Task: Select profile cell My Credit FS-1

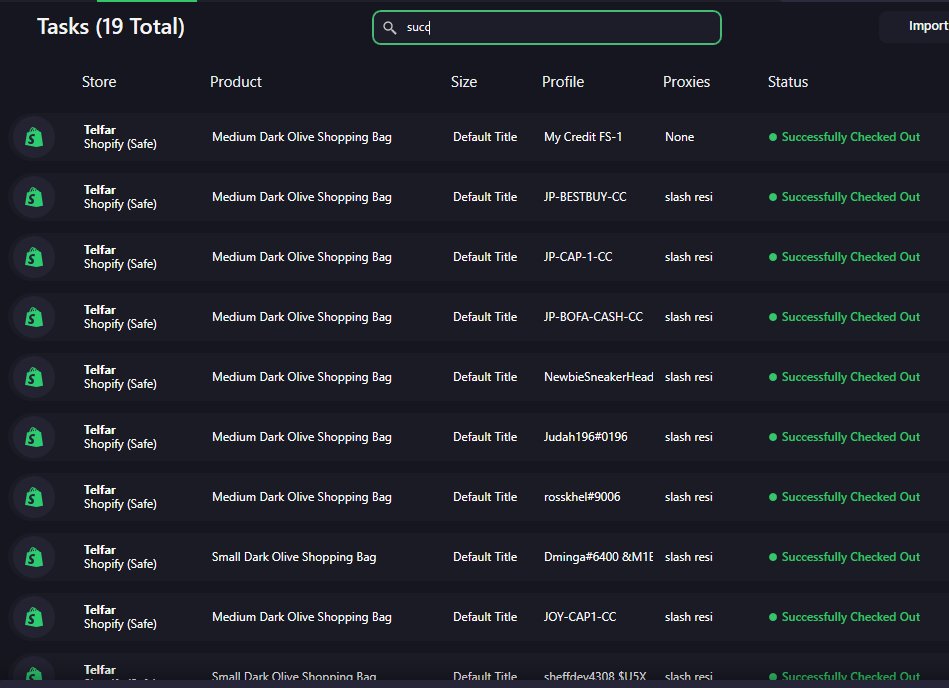Action: point(583,137)
